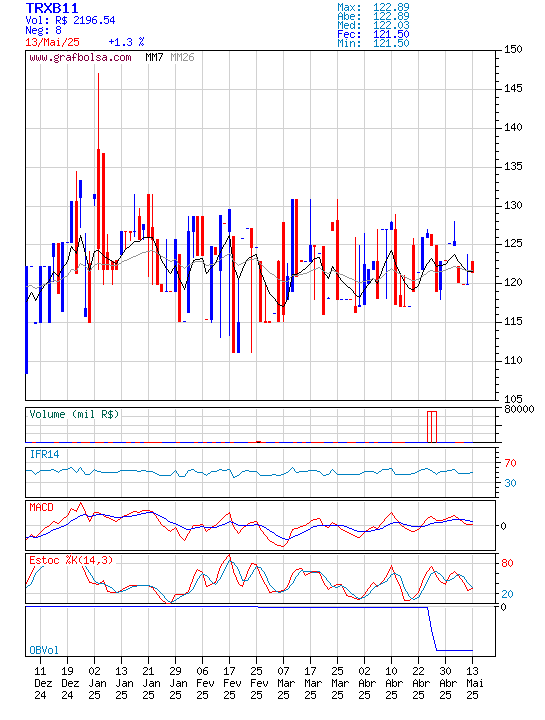
Task: Select the MM26 moving average label
Action: click(182, 57)
